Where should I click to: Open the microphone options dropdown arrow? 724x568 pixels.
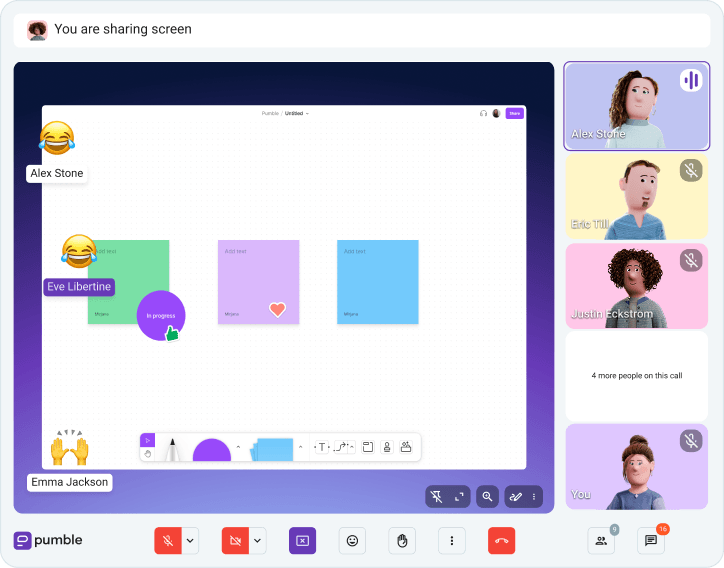[190, 540]
